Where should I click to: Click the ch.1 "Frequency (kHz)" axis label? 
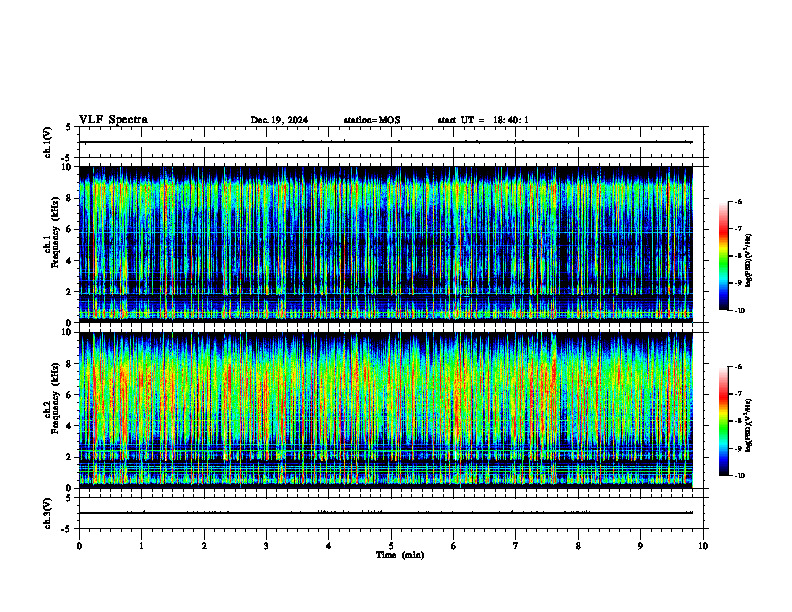pos(55,230)
